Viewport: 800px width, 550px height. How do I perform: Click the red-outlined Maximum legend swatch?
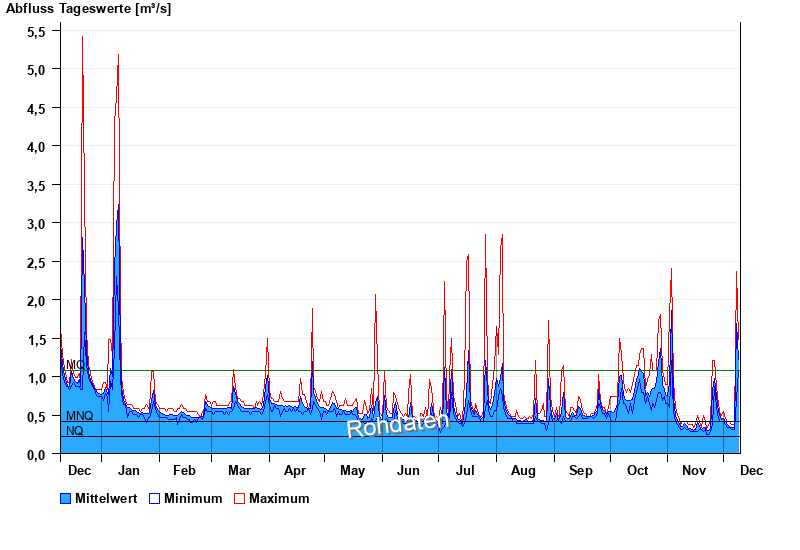click(240, 498)
